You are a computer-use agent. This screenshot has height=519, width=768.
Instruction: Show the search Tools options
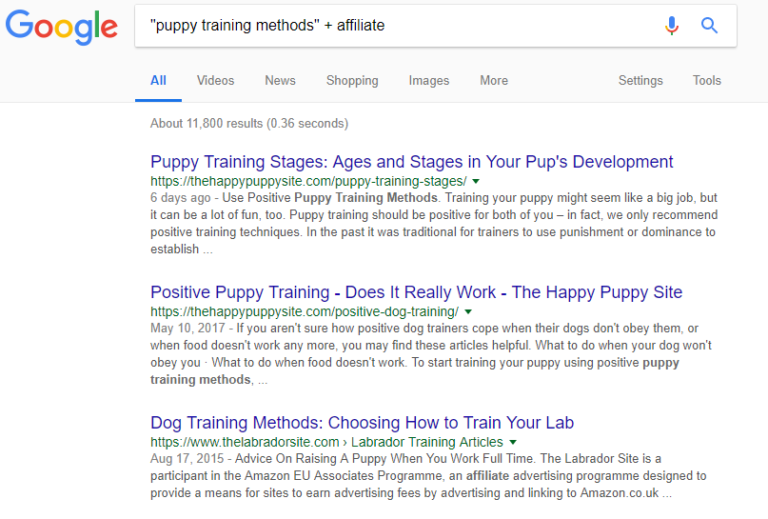(x=707, y=80)
